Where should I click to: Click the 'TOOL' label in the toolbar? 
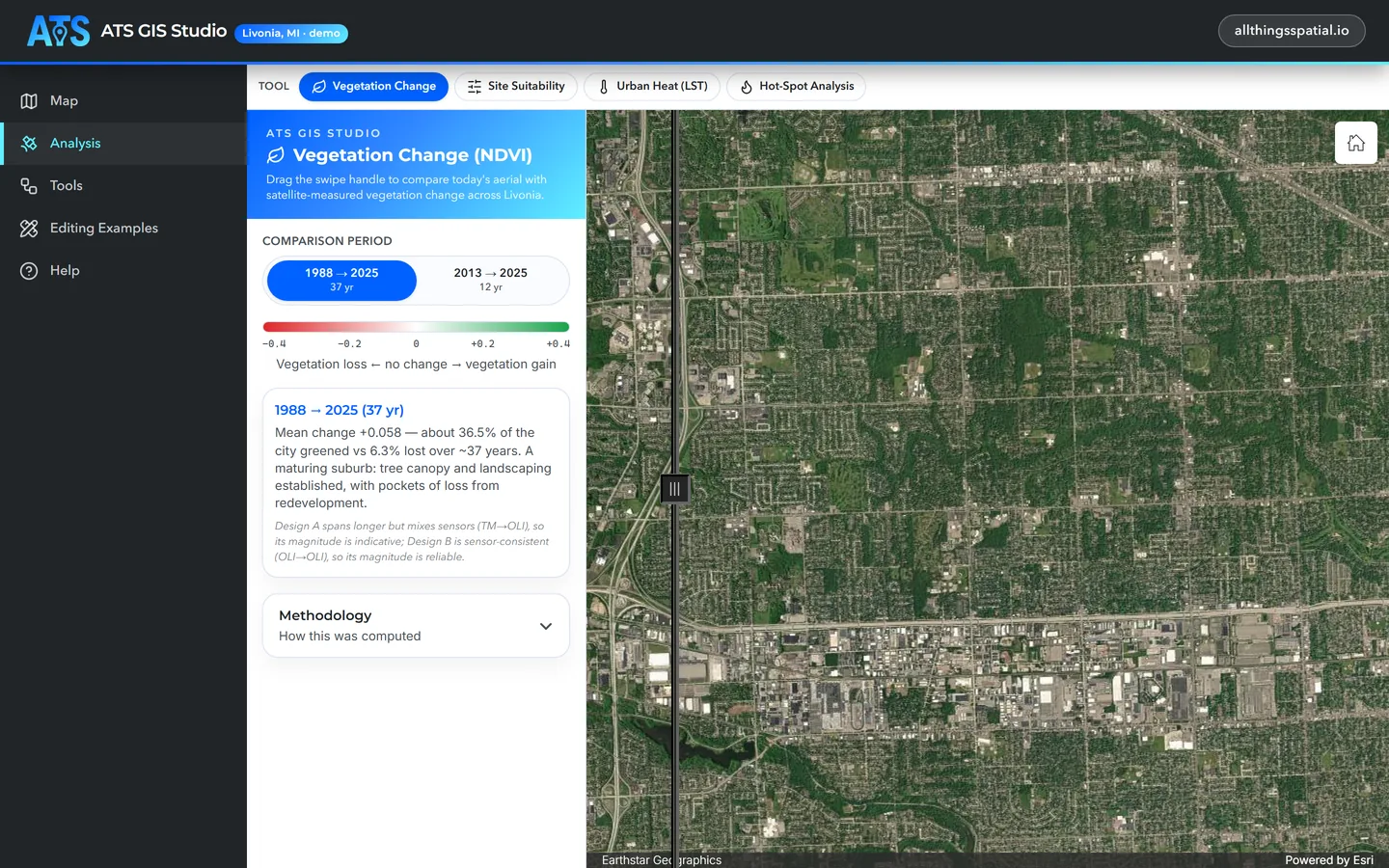274,87
